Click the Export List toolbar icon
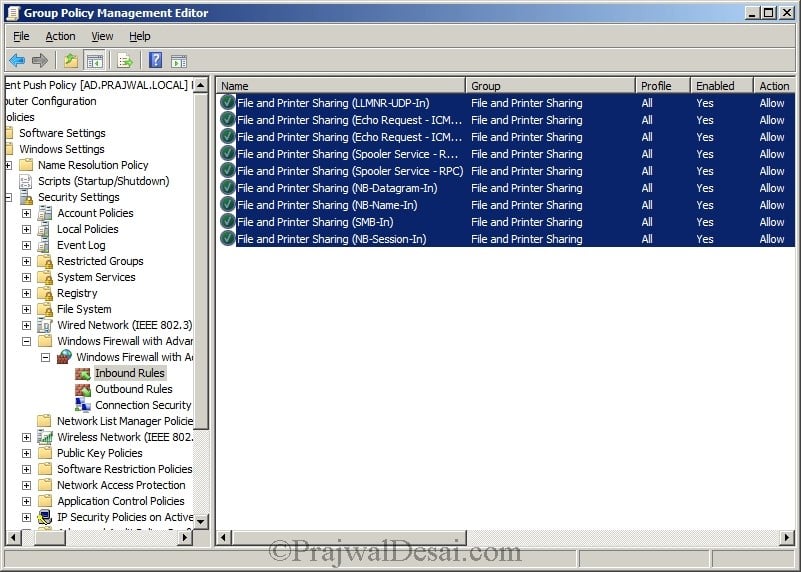Viewport: 801px width, 572px height. 125,61
